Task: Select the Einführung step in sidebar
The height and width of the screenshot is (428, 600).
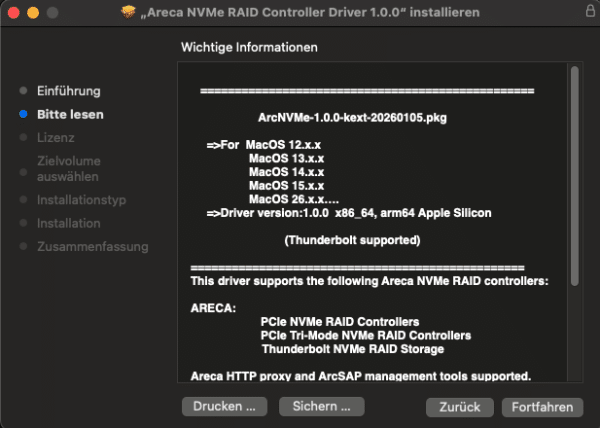Action: [68, 91]
